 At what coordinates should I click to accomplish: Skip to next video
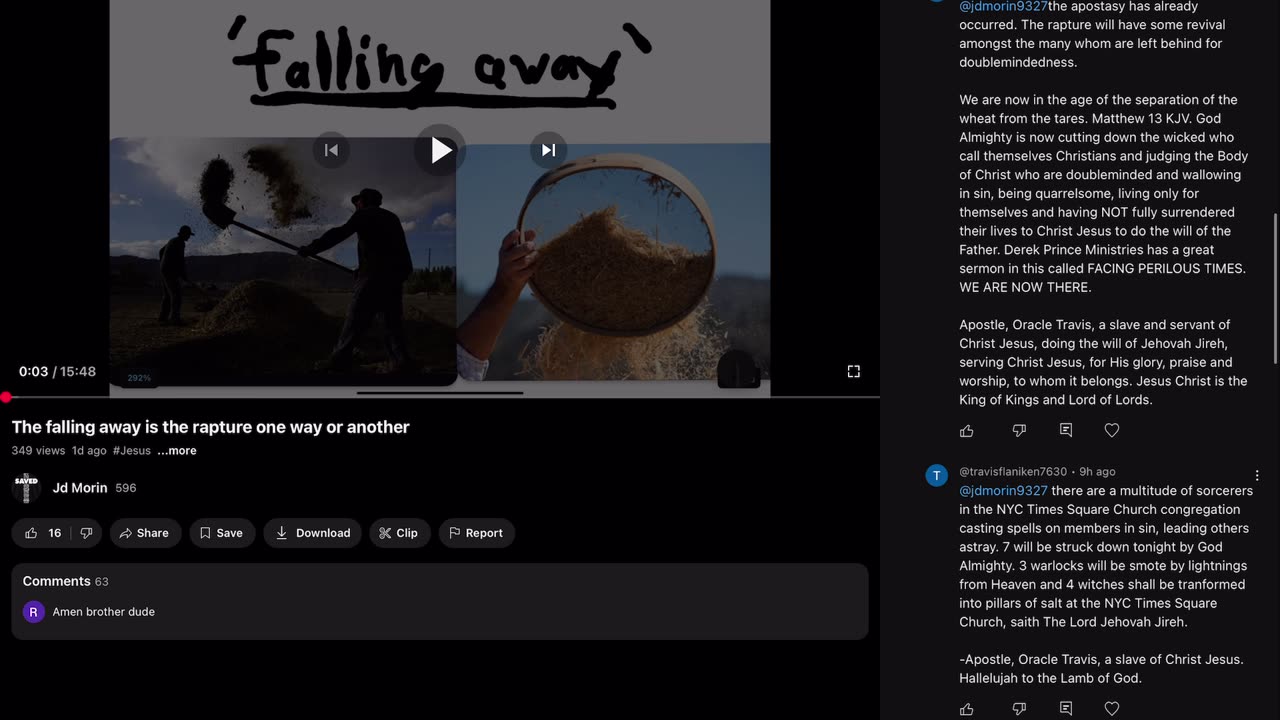tap(548, 150)
